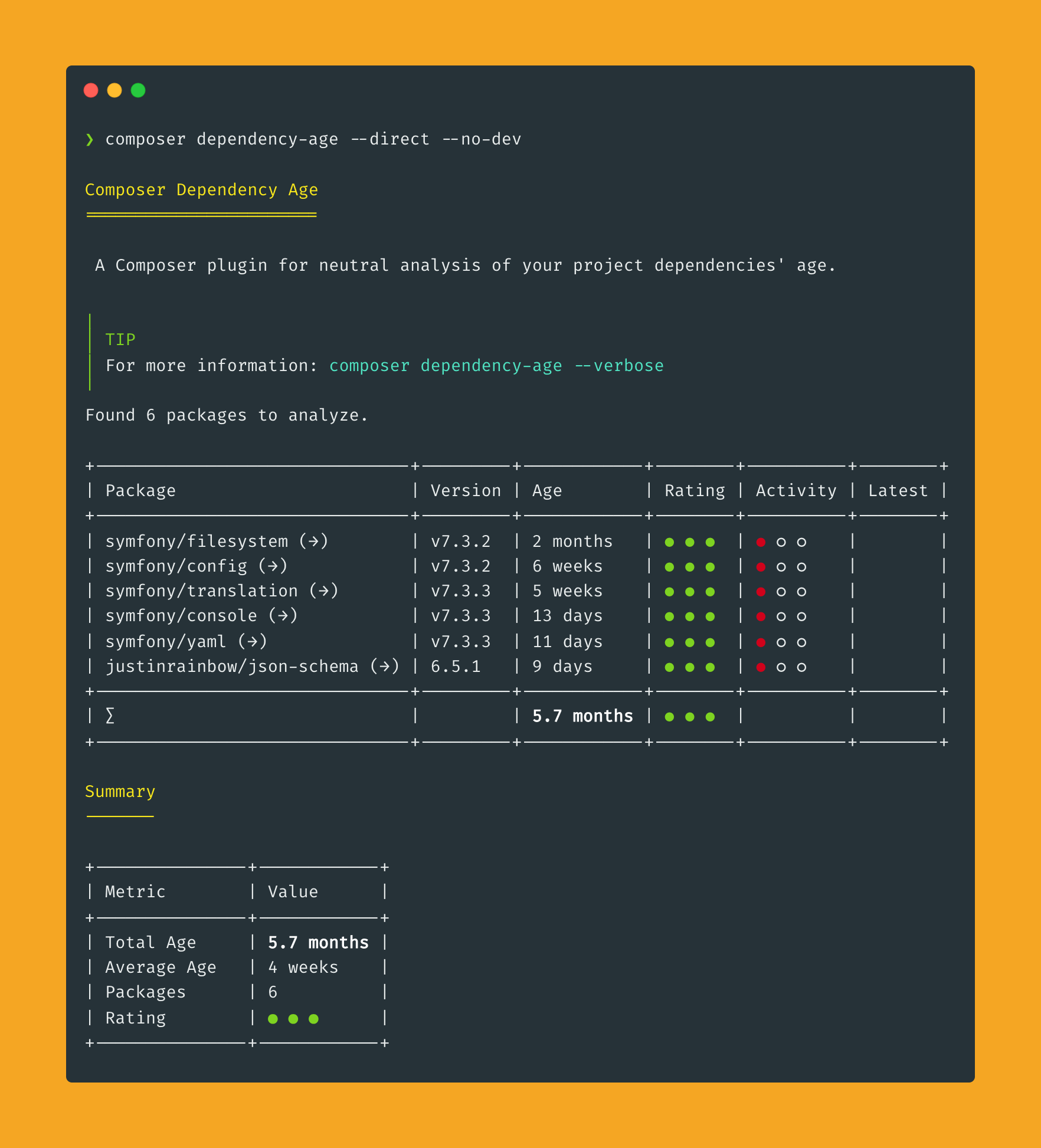This screenshot has width=1041, height=1148.
Task: Click the '6 weeks' age cell
Action: pos(567,566)
